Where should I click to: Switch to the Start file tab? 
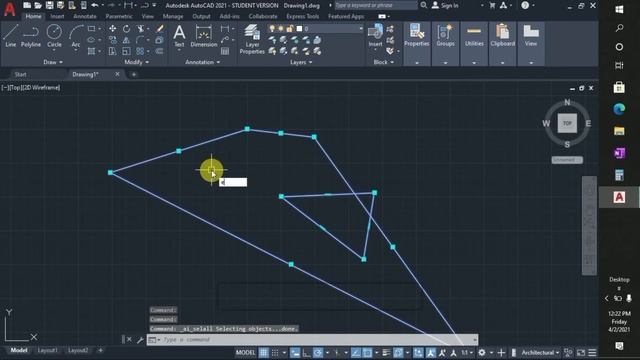click(20, 74)
